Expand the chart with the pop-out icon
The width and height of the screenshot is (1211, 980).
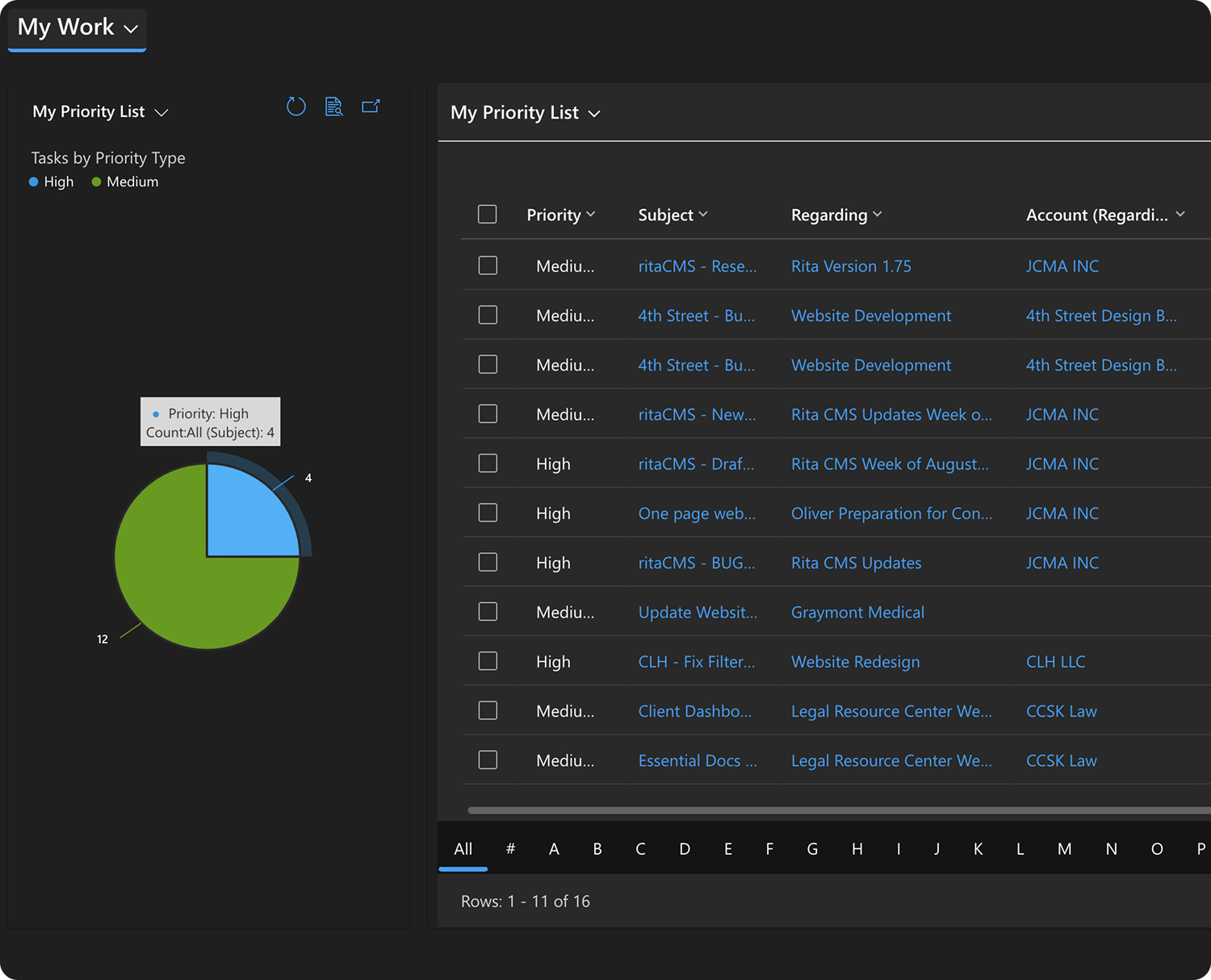(371, 107)
